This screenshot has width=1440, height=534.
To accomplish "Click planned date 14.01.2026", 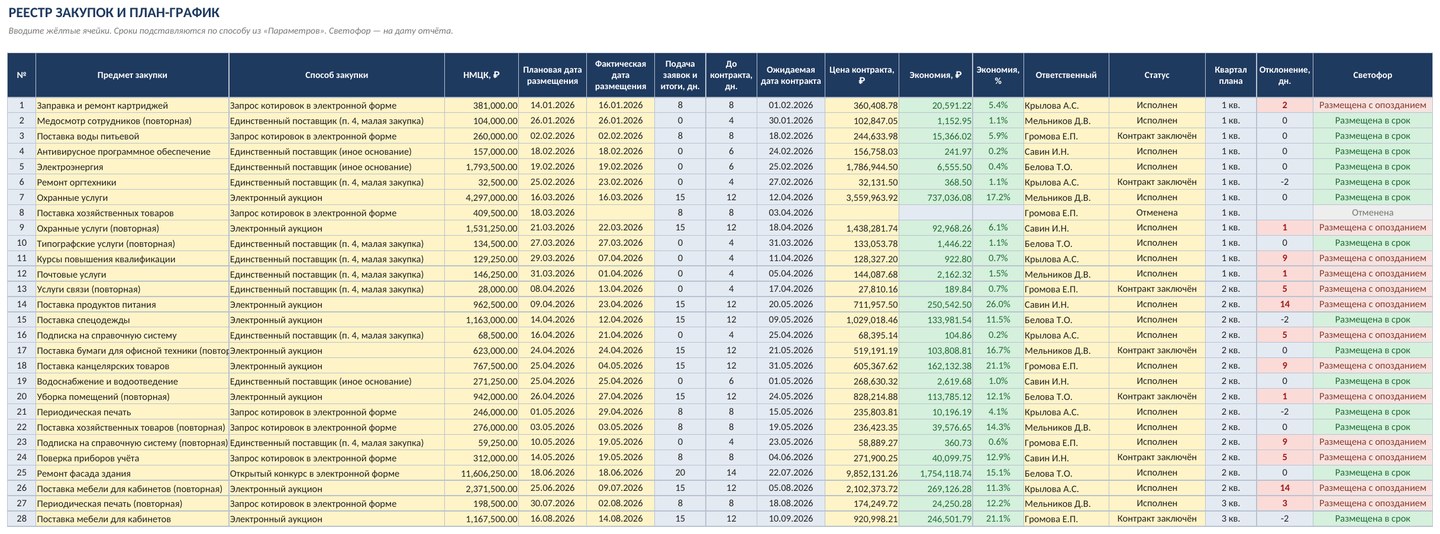I will pos(552,105).
